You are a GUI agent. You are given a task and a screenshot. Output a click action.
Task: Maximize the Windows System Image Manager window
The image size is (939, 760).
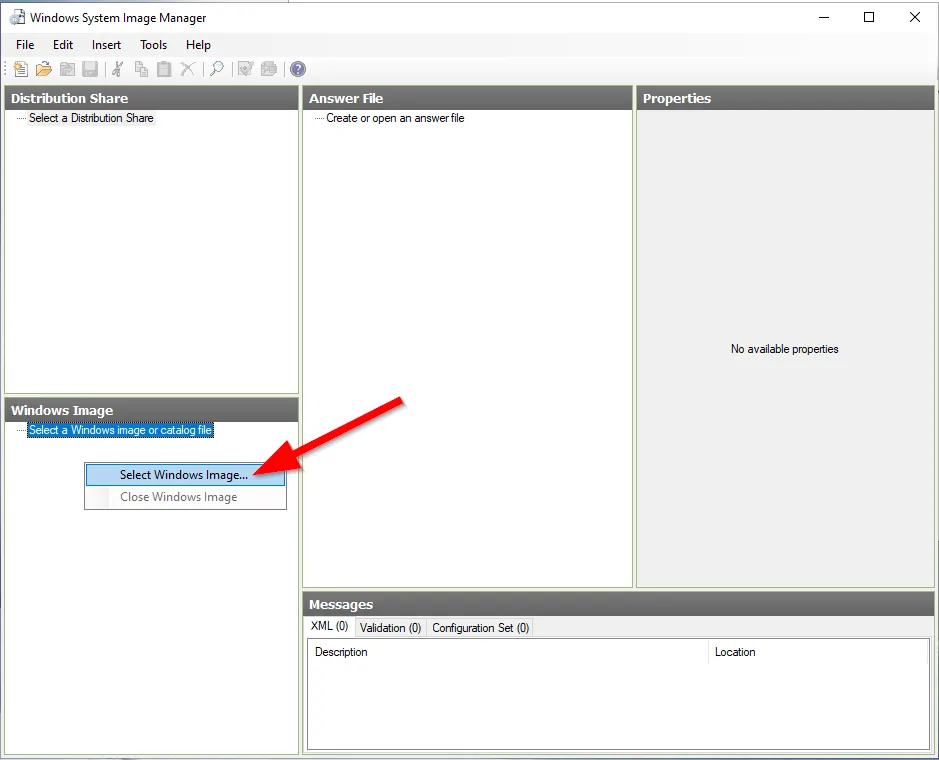point(869,17)
